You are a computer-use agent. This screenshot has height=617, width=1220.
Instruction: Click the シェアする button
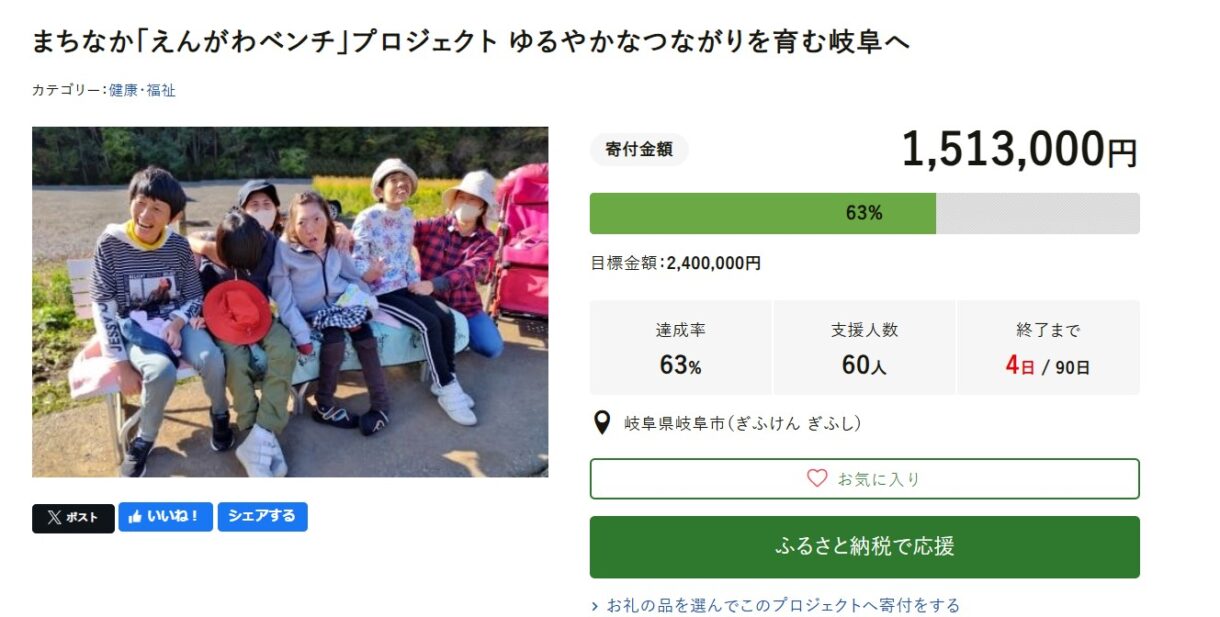click(262, 517)
